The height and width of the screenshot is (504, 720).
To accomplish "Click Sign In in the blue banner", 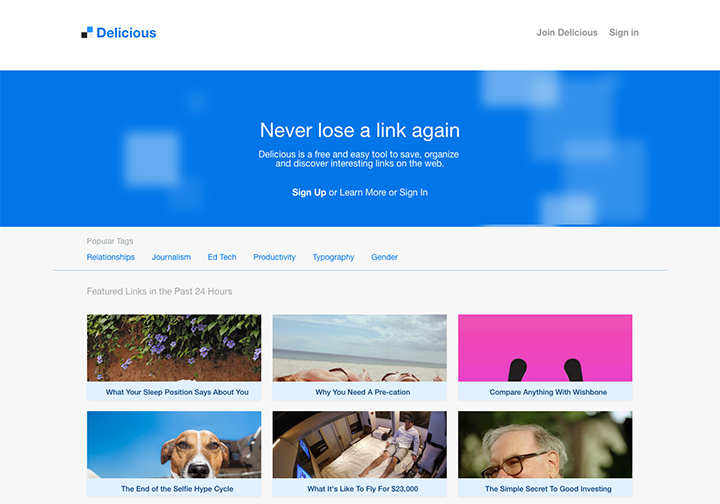I will click(x=413, y=192).
